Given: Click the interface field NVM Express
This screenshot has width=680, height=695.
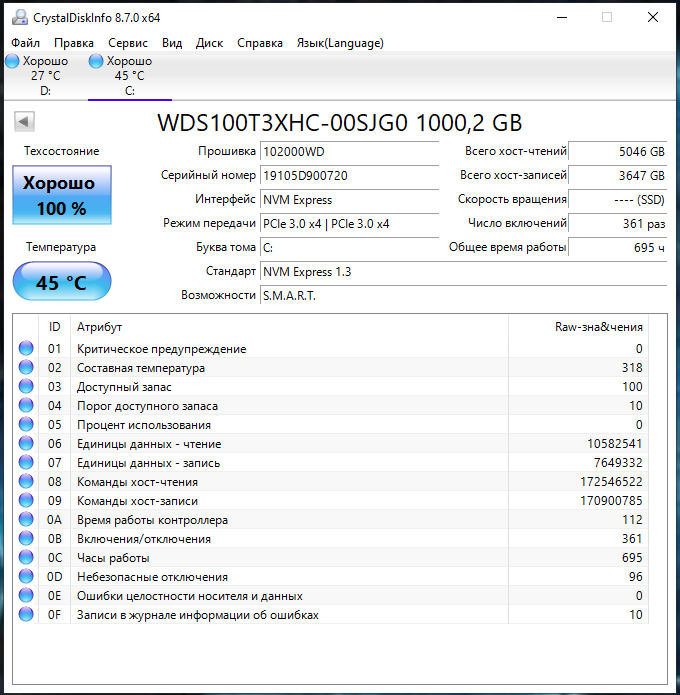Looking at the screenshot, I should (x=349, y=199).
